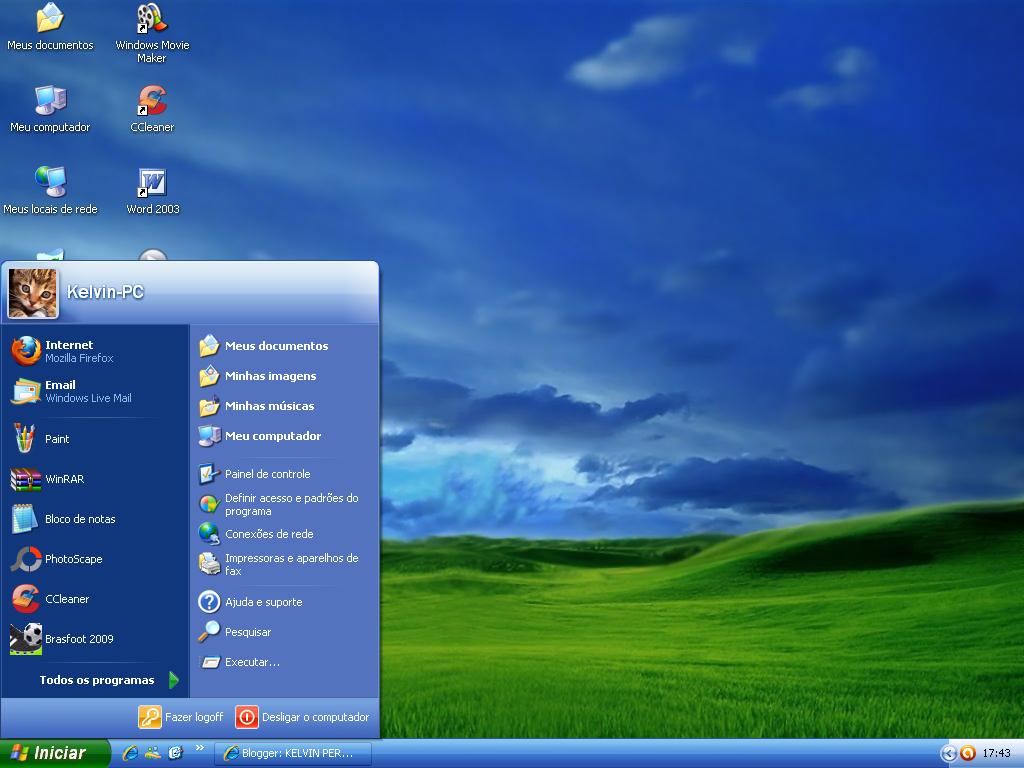Switch to Blogger: KELVIN PER... taskbar window
This screenshot has width=1024, height=768.
[293, 754]
